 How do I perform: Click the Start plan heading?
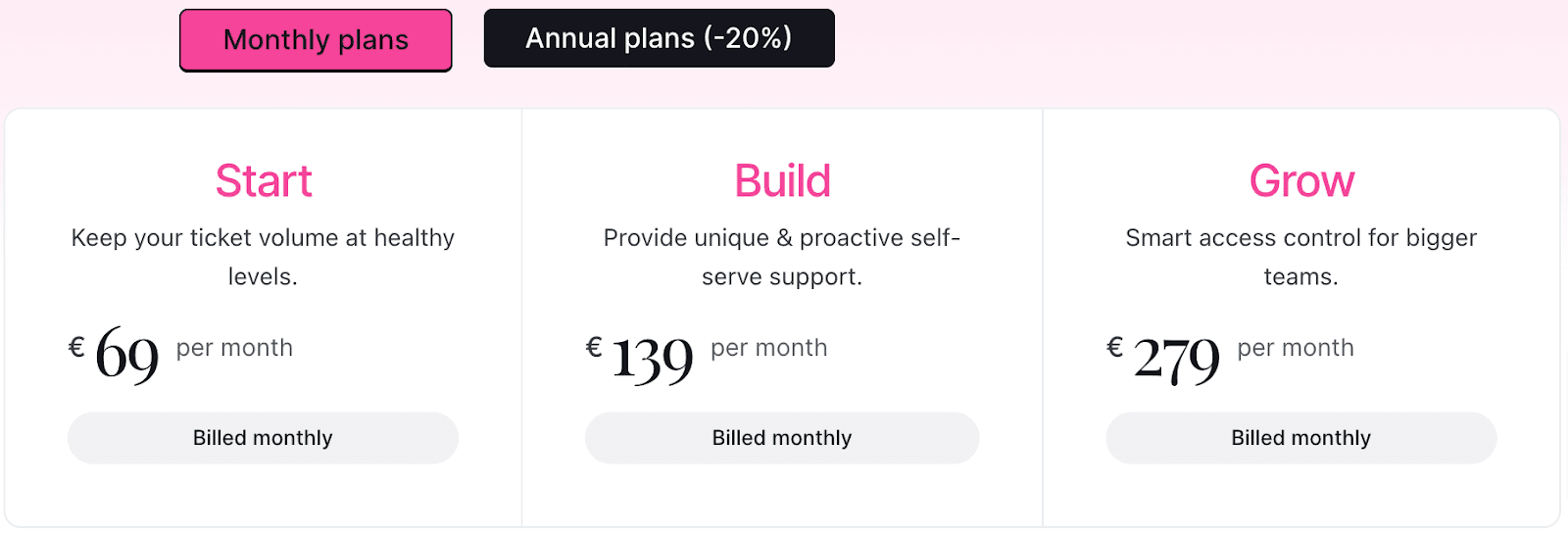click(x=263, y=181)
